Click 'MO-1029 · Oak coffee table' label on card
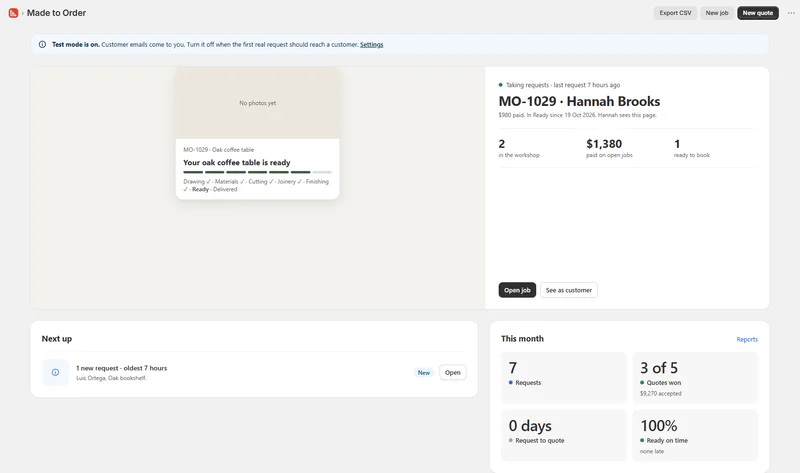The height and width of the screenshot is (473, 800). [x=218, y=150]
